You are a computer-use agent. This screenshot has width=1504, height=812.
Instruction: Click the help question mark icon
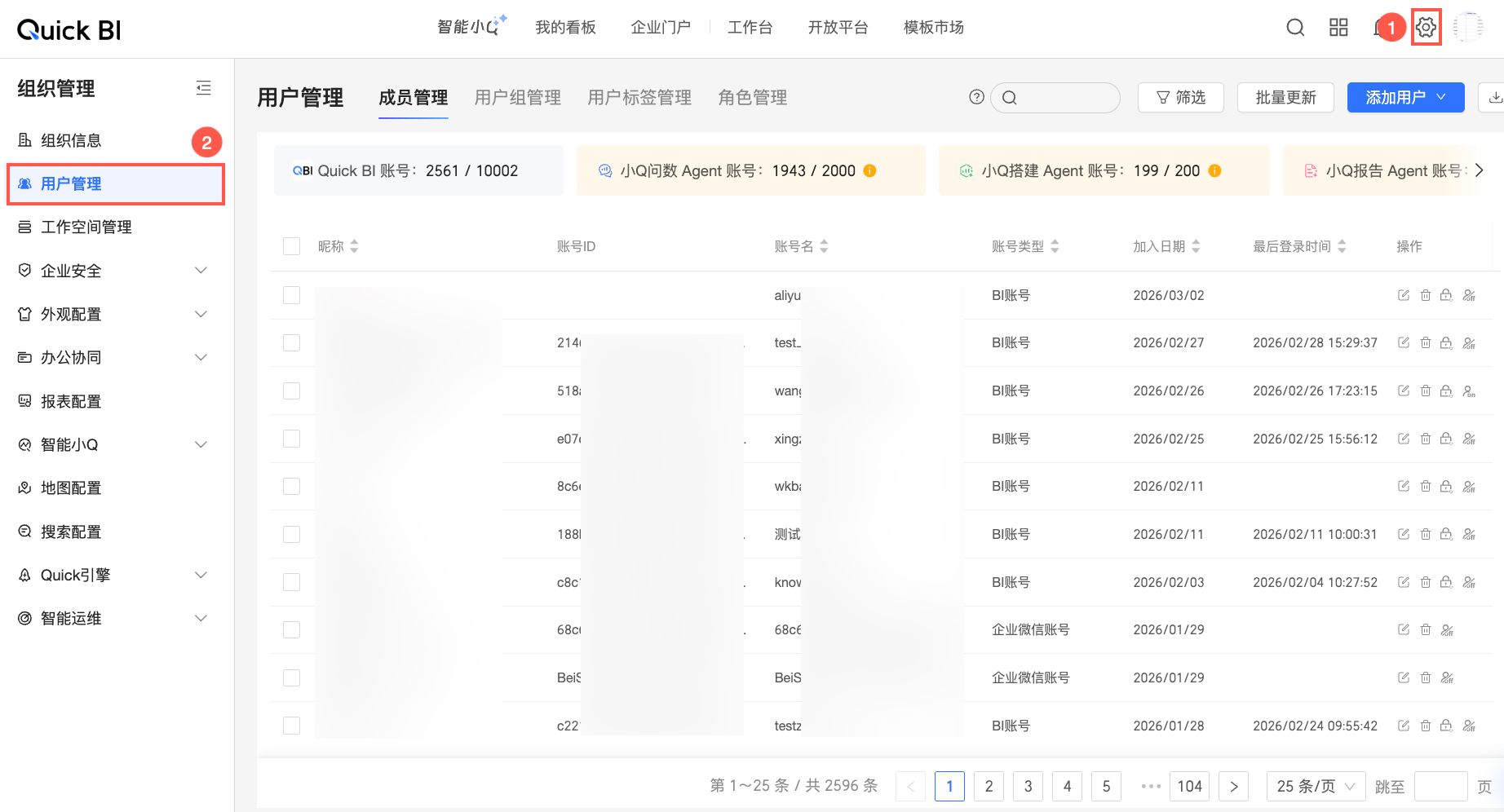[x=976, y=97]
